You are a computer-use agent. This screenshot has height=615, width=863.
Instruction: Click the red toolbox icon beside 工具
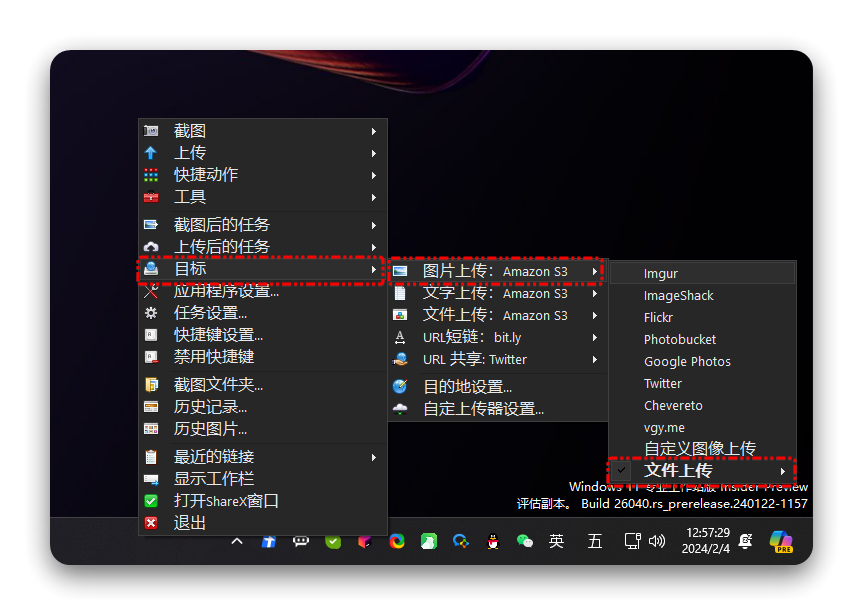click(151, 197)
